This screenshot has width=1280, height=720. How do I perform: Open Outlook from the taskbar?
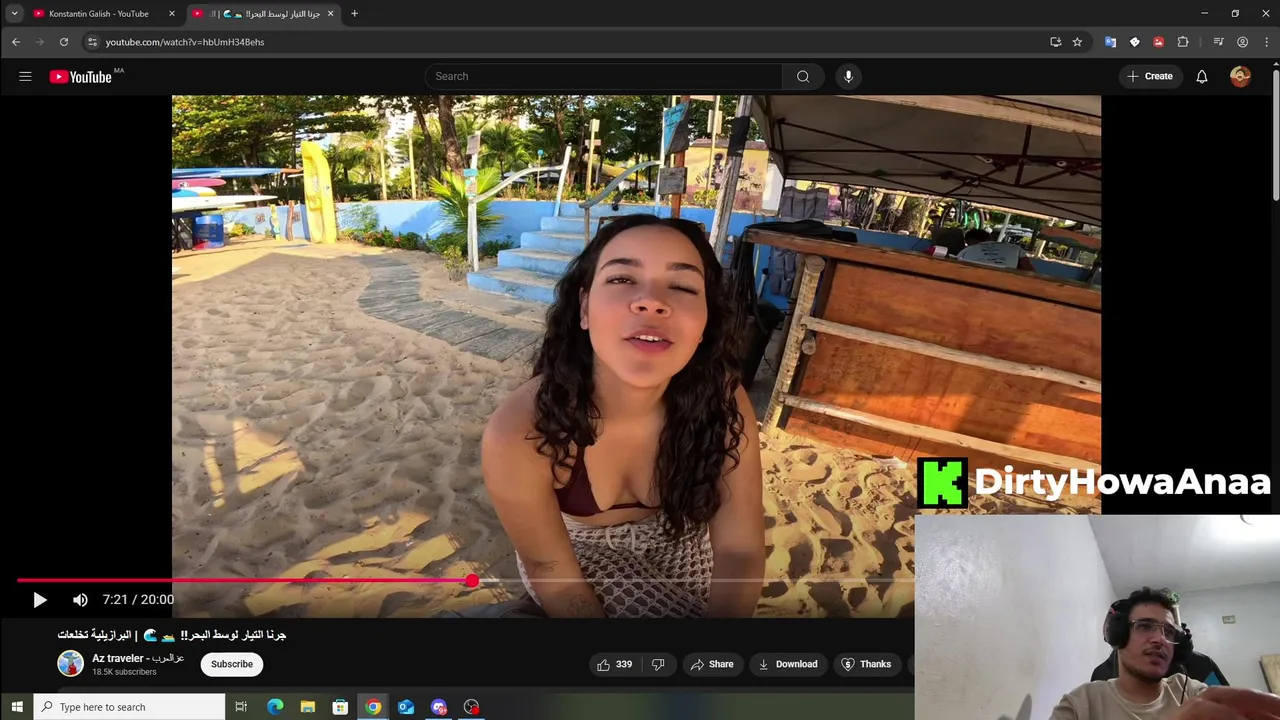coord(406,707)
